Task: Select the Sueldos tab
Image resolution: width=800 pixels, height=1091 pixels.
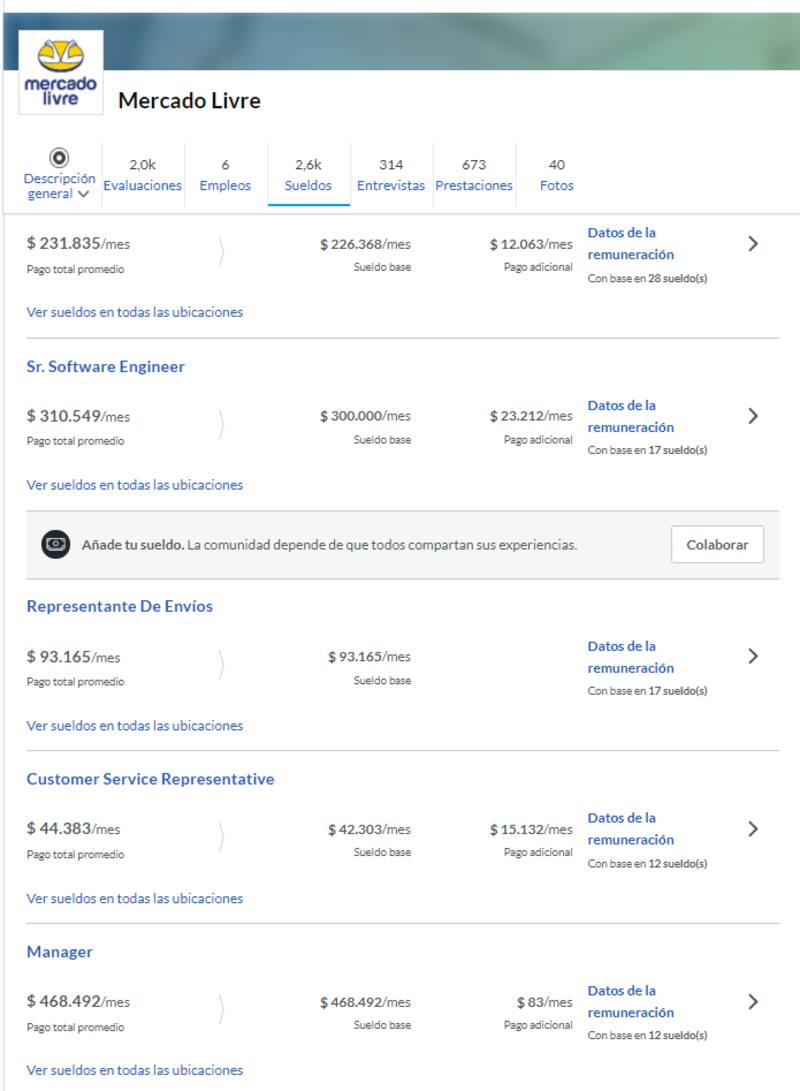Action: (x=308, y=175)
